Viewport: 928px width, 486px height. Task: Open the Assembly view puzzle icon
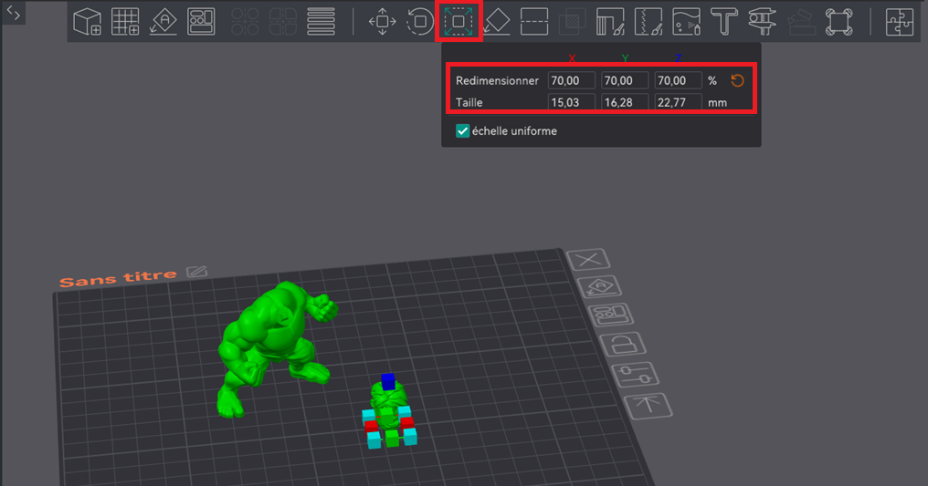click(900, 21)
